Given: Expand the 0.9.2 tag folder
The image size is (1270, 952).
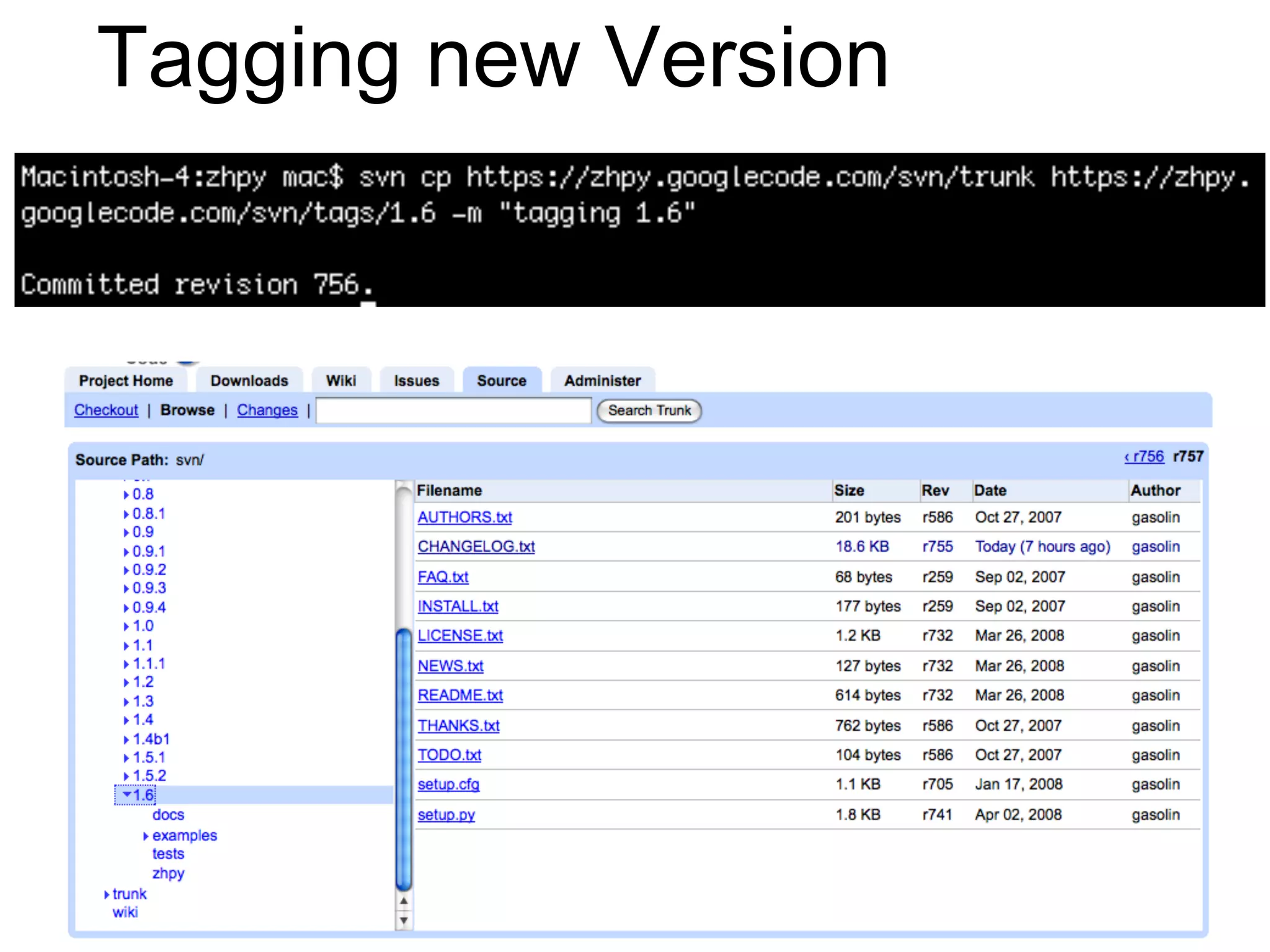Looking at the screenshot, I should click(x=127, y=570).
